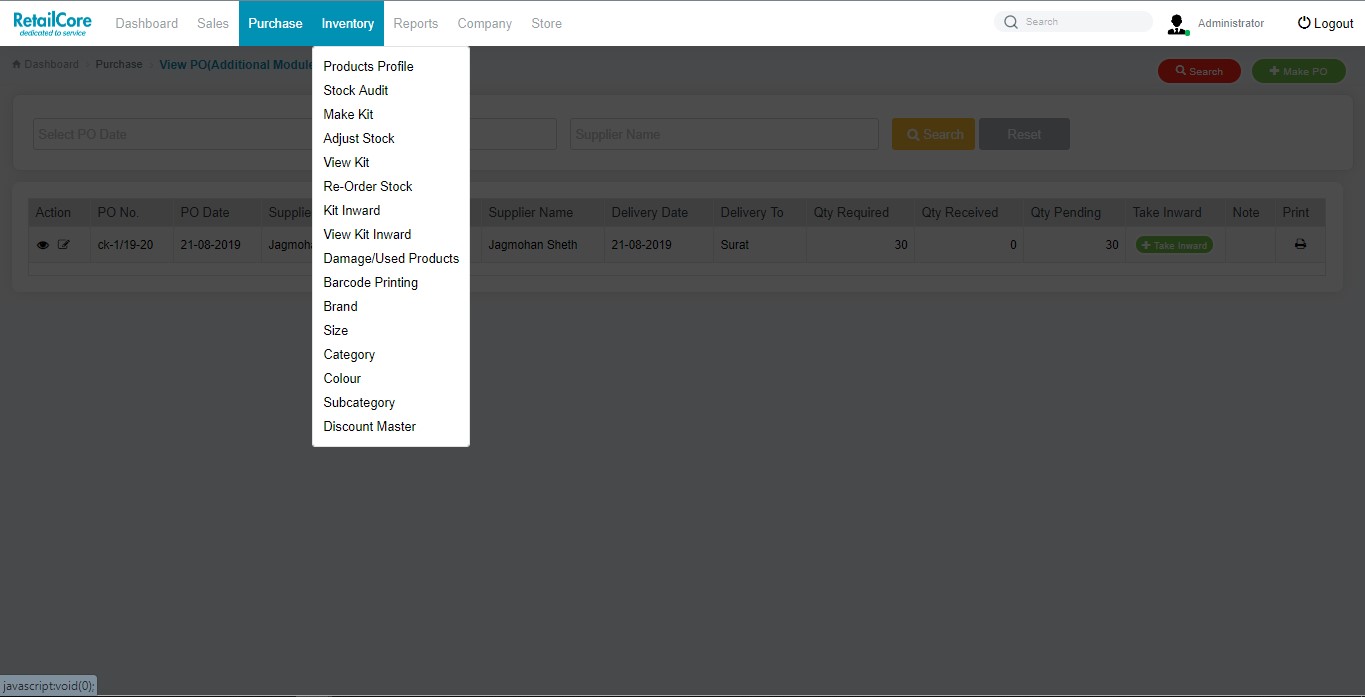
Task: Open the Purchase menu
Action: coord(275,23)
